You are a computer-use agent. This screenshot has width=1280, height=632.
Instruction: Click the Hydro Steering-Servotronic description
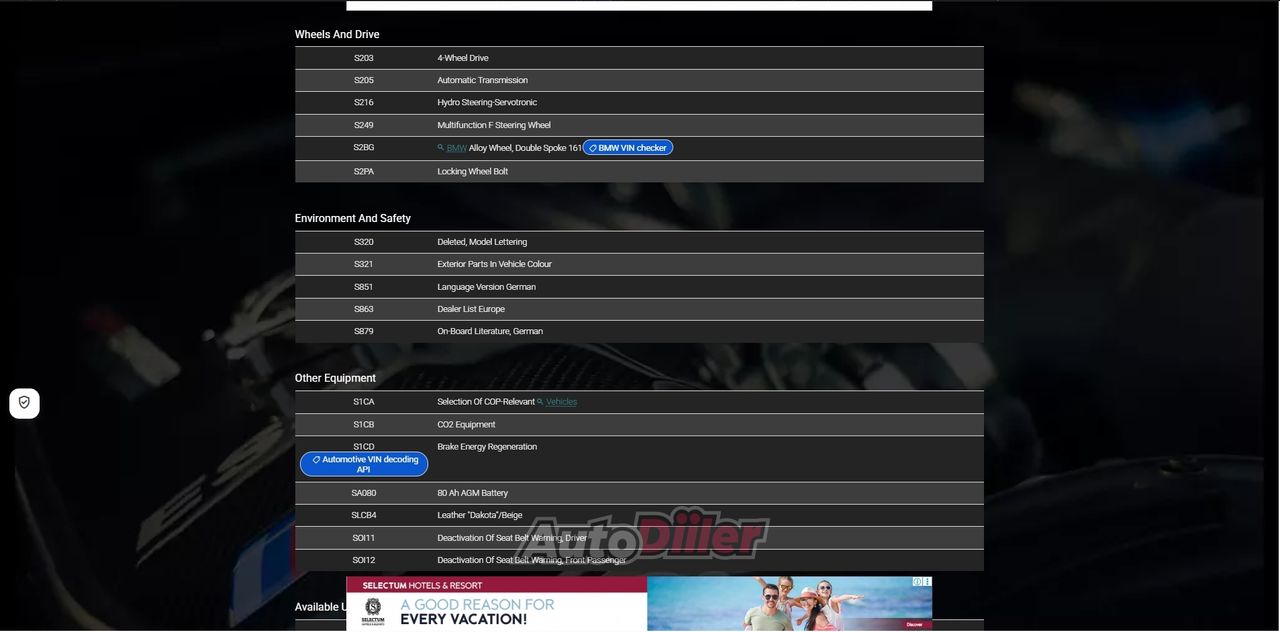(x=487, y=102)
